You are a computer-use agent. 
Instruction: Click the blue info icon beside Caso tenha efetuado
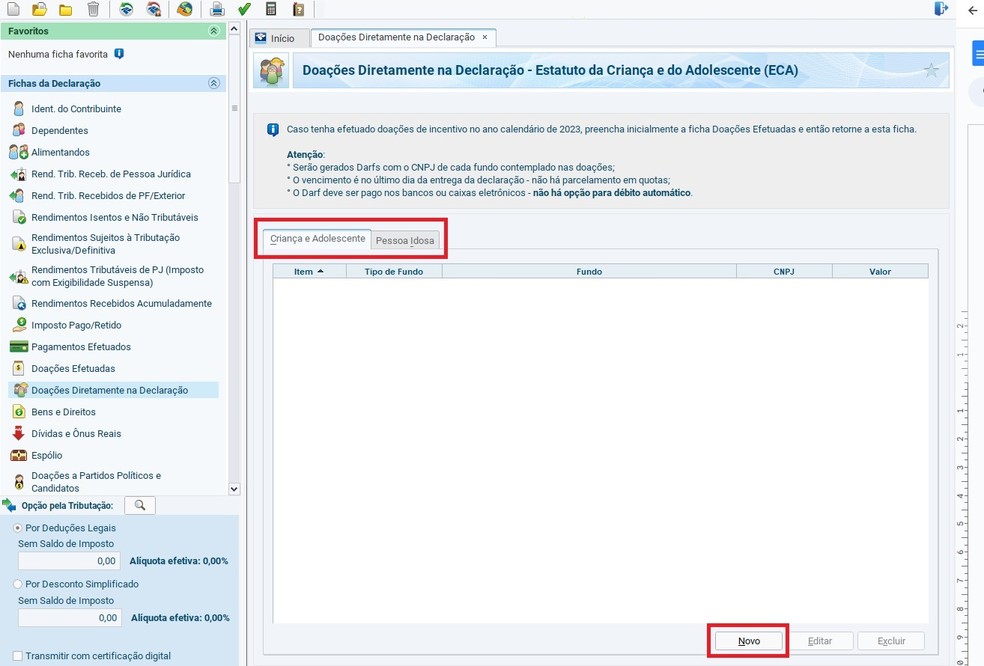coord(272,129)
